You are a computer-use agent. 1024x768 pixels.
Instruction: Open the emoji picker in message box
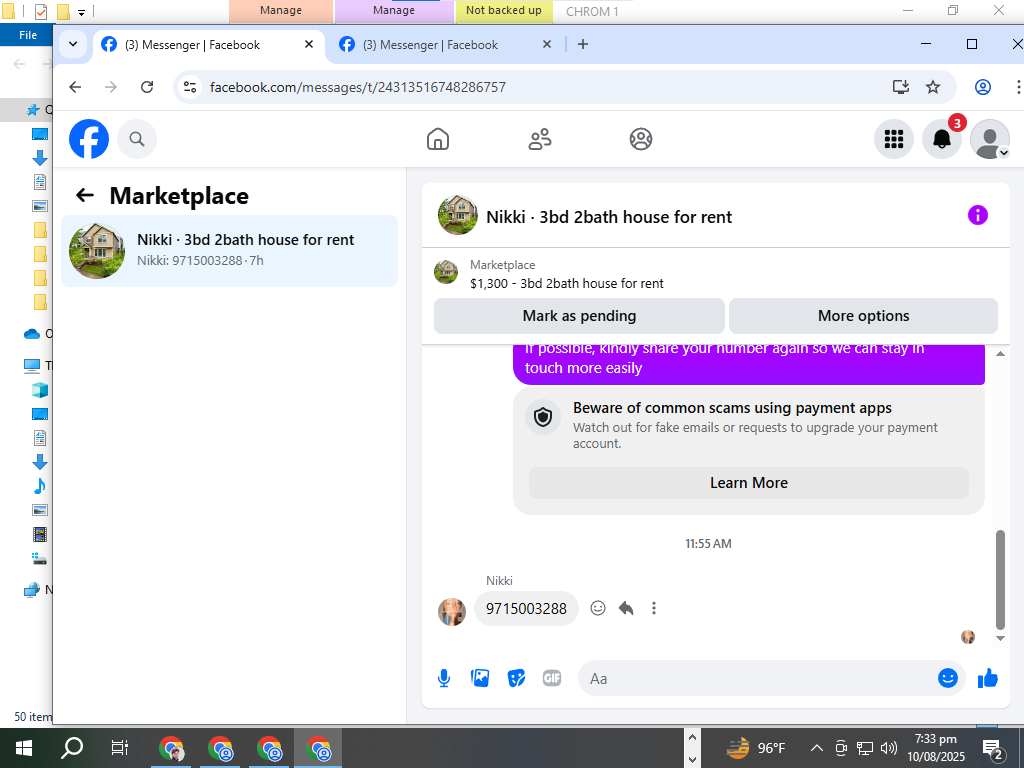948,679
